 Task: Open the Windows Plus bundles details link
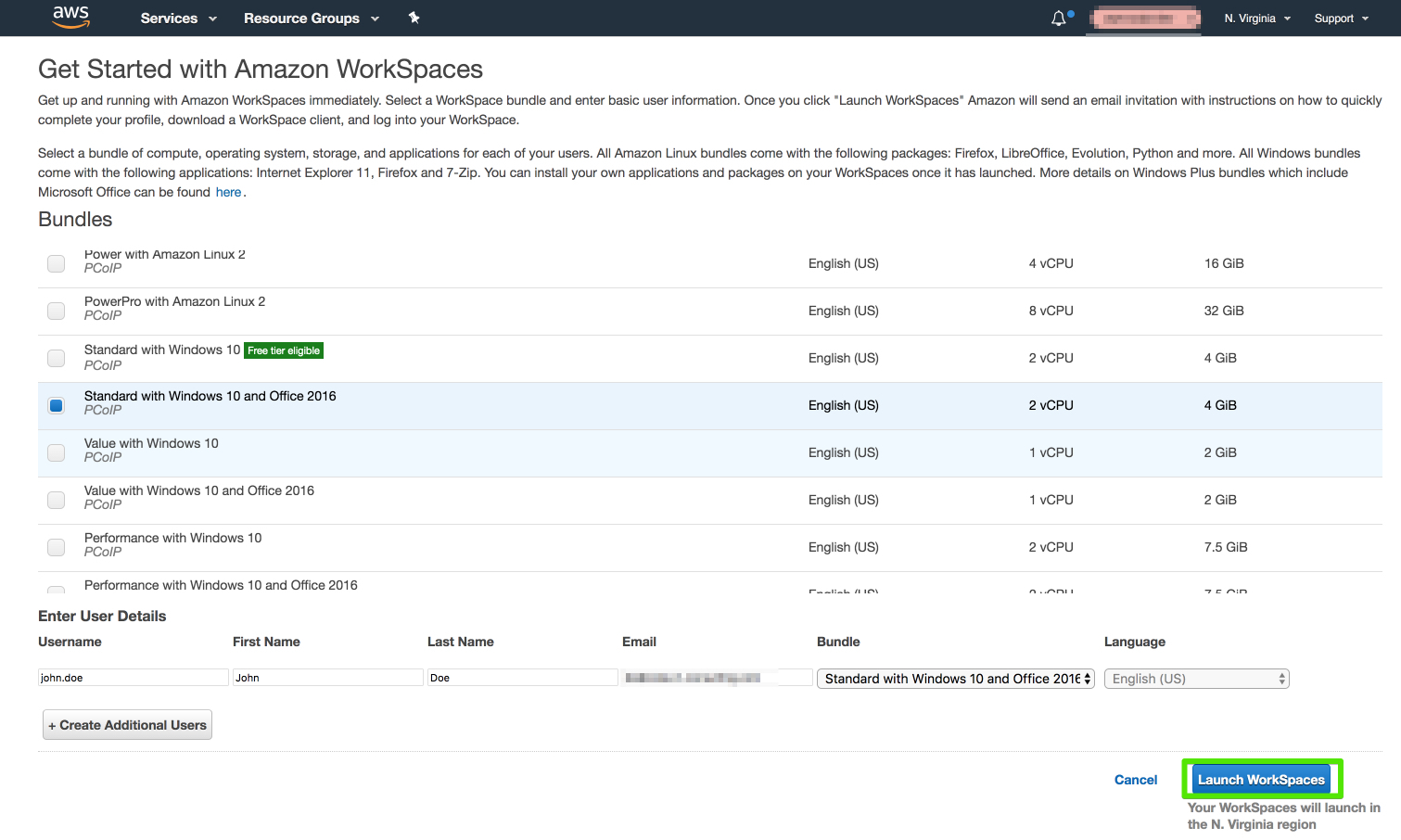(228, 192)
